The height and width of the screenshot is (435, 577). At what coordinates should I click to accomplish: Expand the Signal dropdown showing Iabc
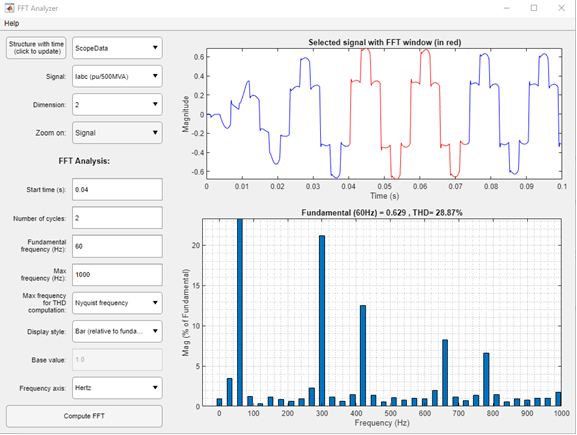[x=117, y=77]
